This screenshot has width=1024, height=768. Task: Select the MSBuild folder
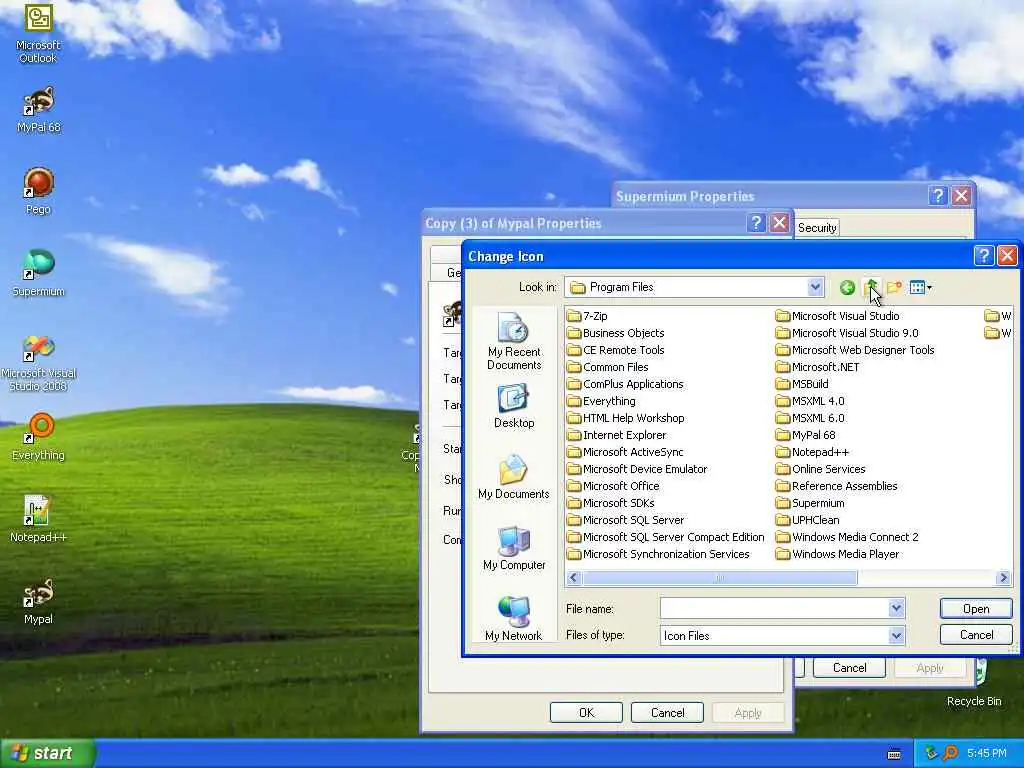(803, 384)
